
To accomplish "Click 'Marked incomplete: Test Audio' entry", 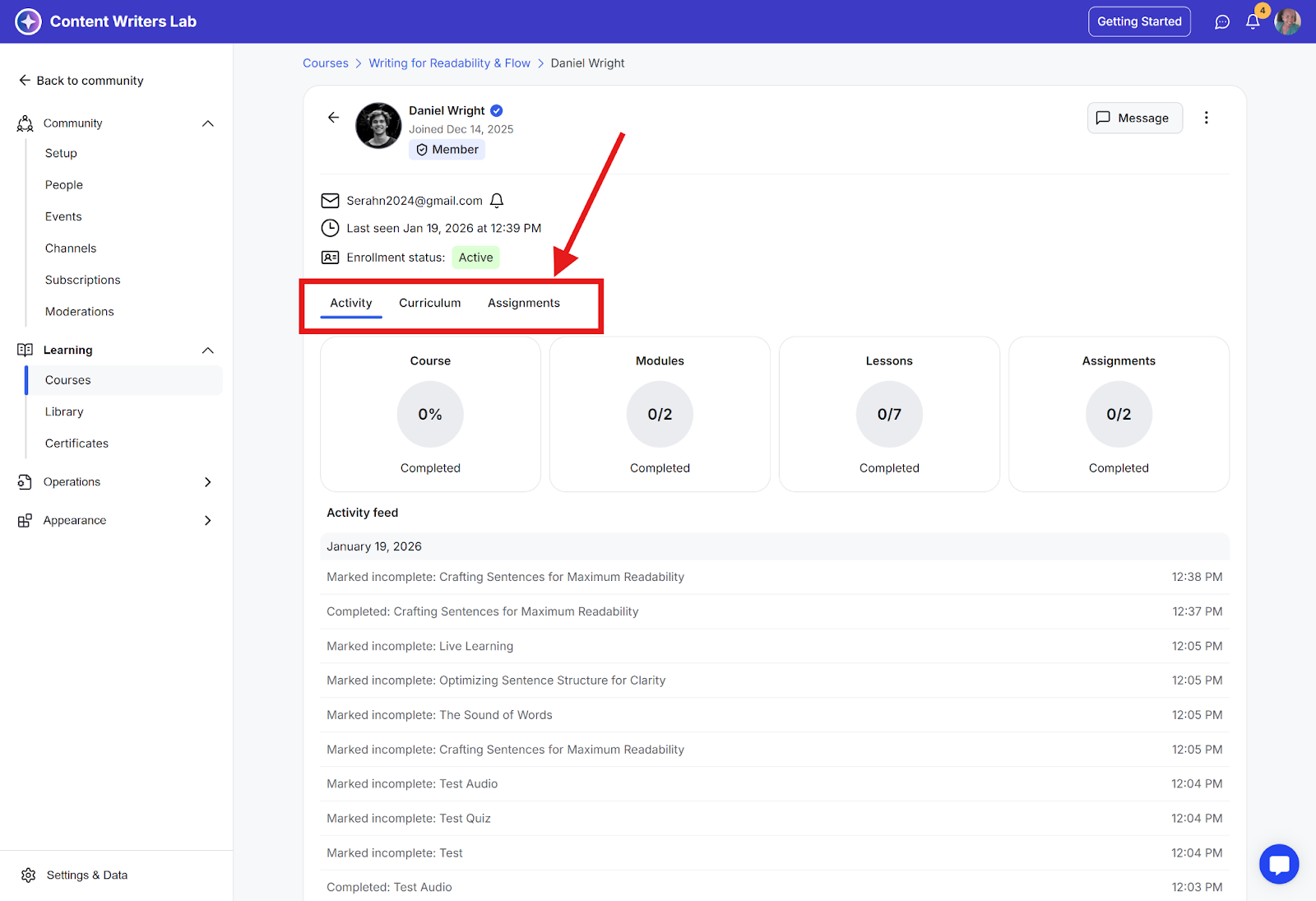I will (775, 783).
